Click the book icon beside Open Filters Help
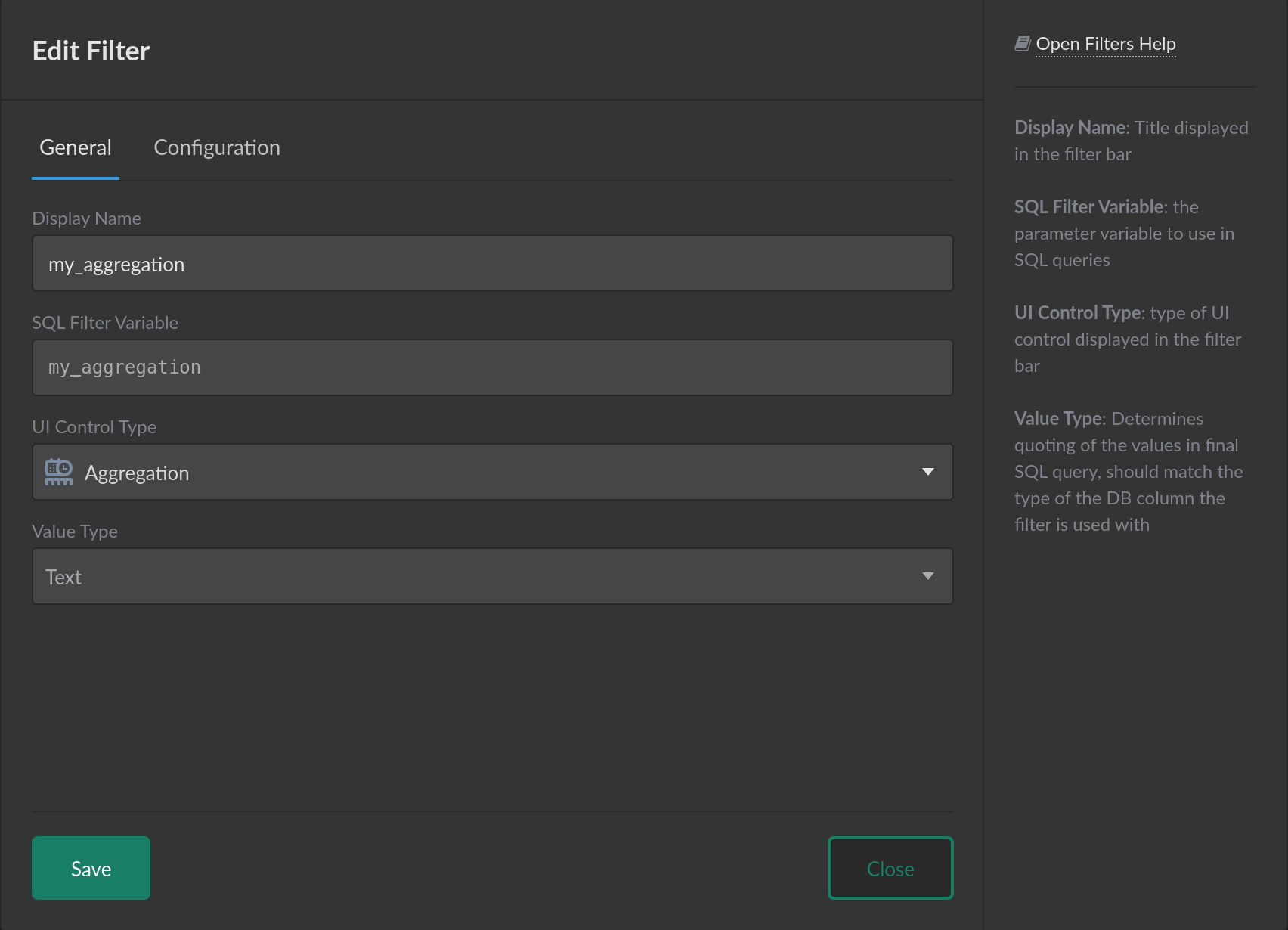This screenshot has height=930, width=1288. [x=1023, y=44]
